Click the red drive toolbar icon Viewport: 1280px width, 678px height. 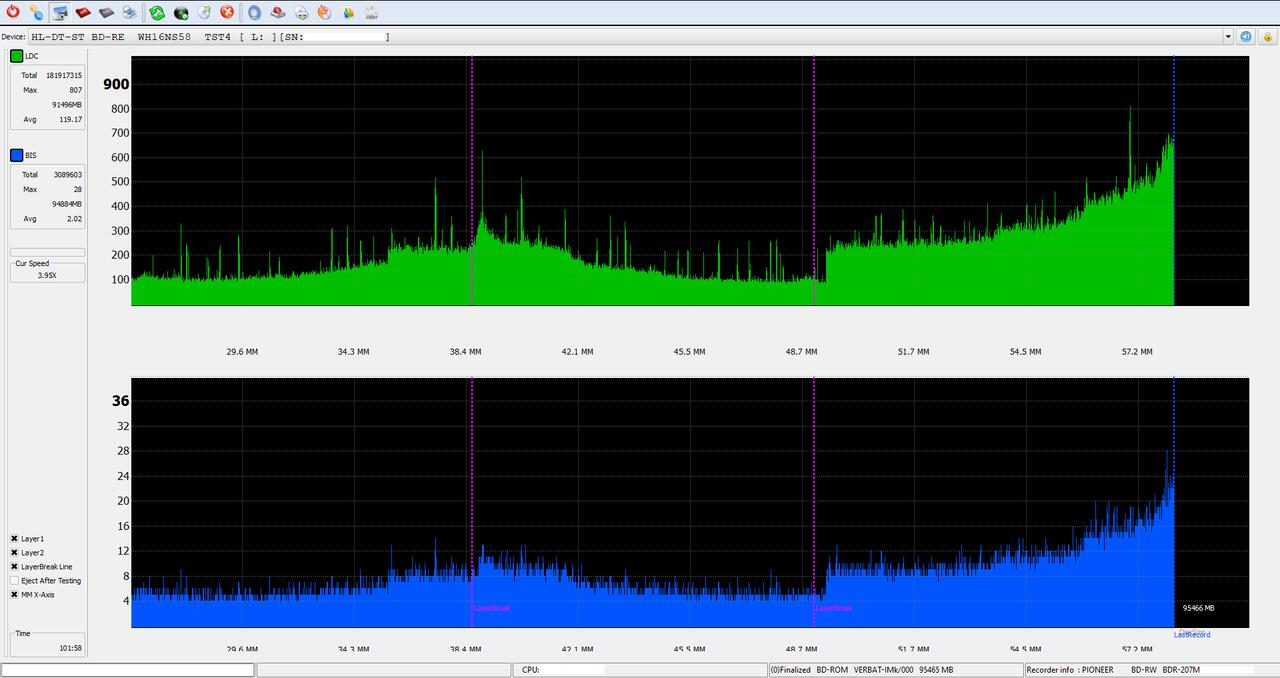83,13
